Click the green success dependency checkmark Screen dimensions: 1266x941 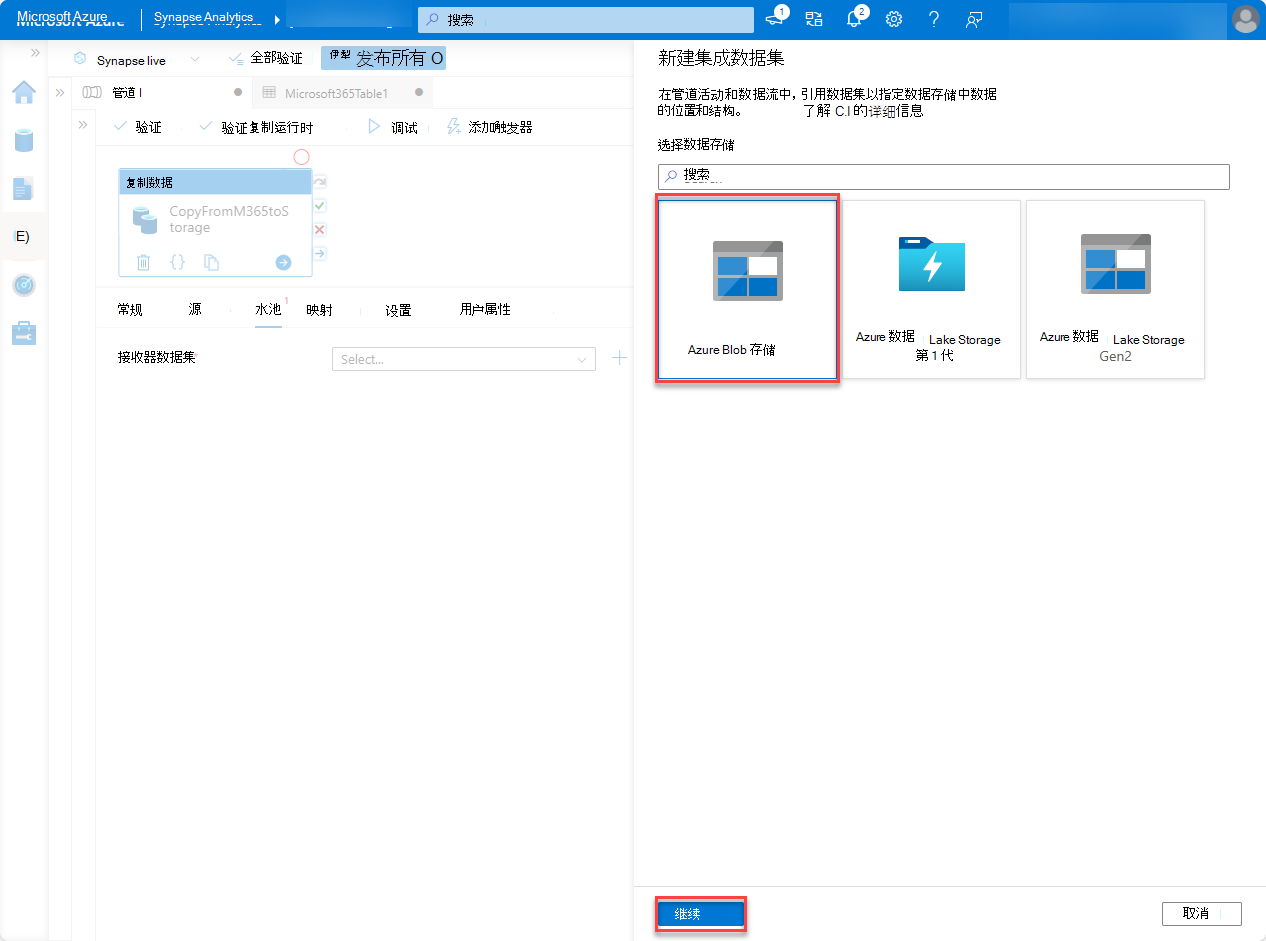click(x=320, y=205)
